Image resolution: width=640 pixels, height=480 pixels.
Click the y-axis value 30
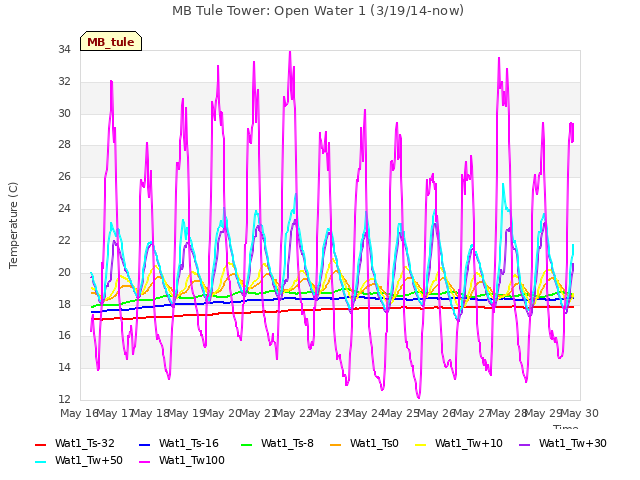64,113
